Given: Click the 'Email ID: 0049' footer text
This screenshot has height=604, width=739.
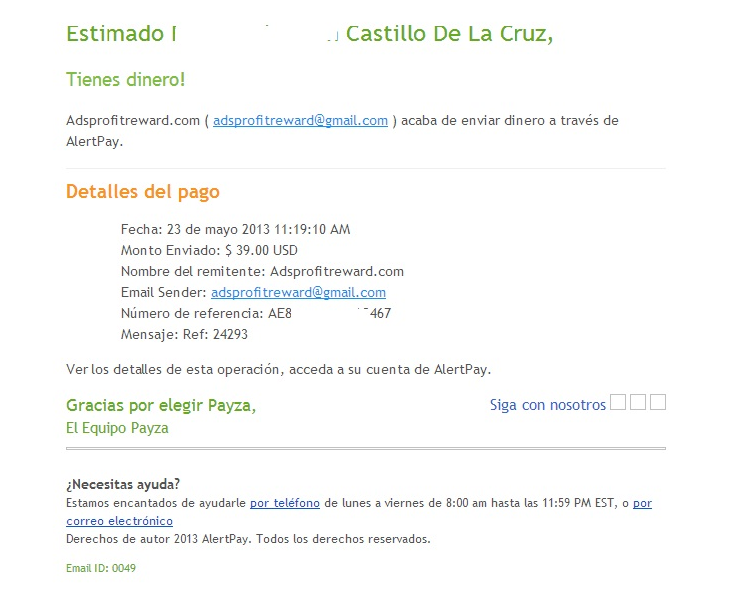Looking at the screenshot, I should (101, 569).
